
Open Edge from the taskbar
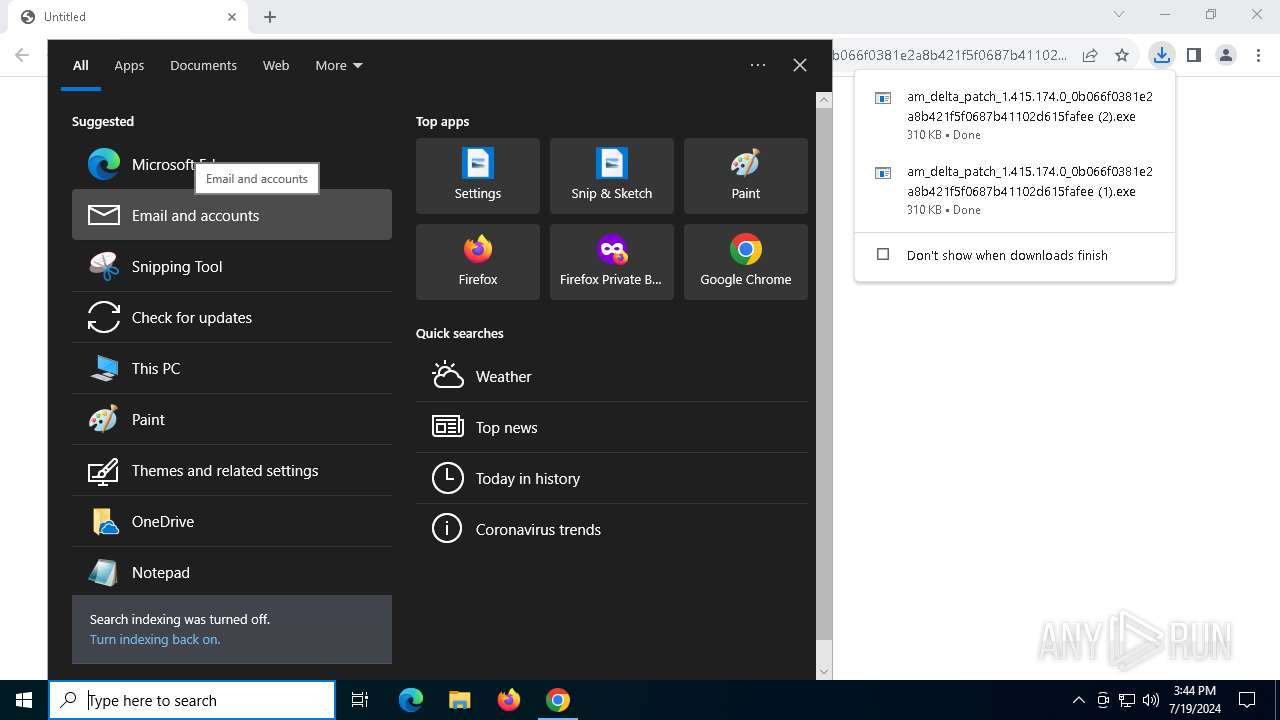pos(411,700)
